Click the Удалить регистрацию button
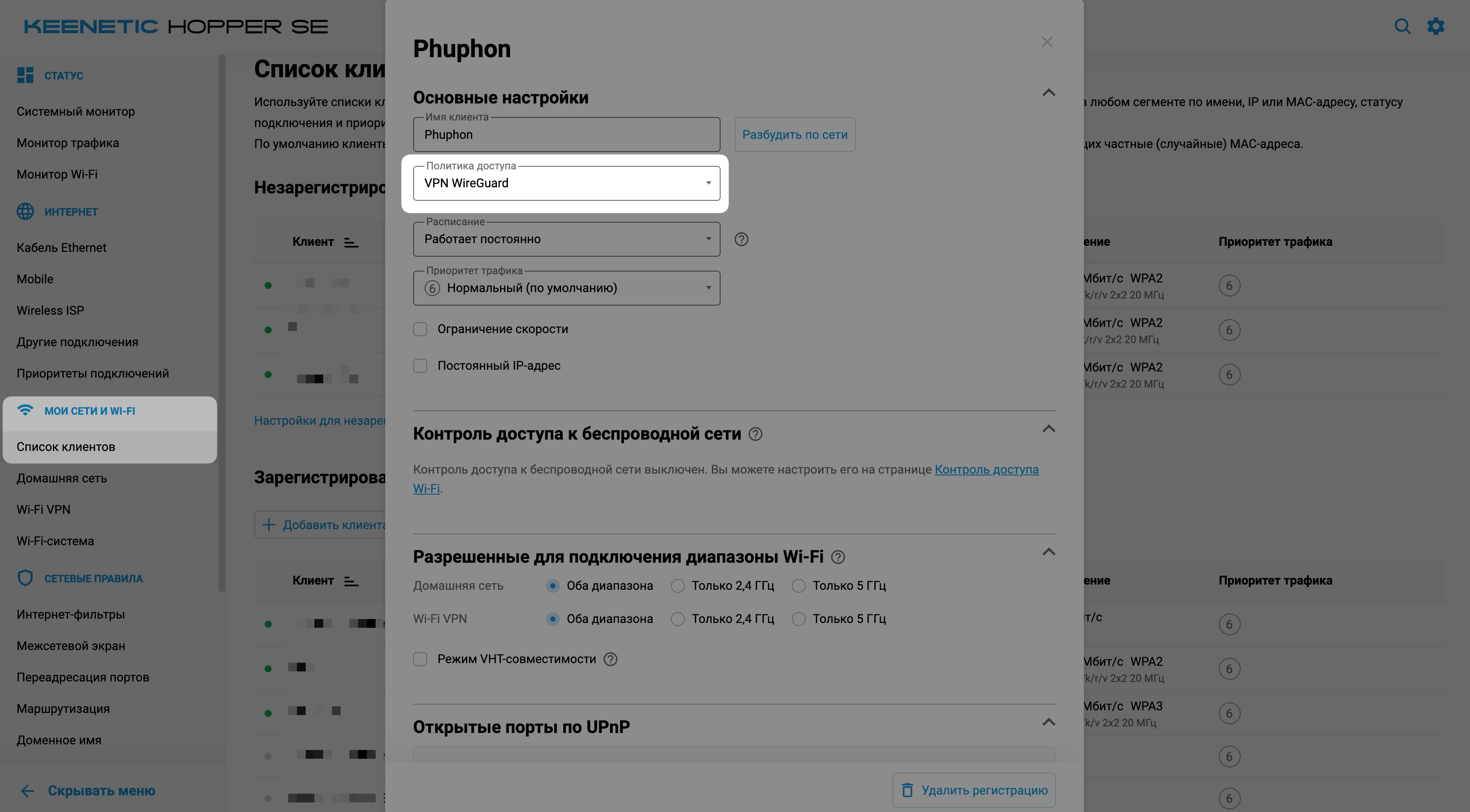The height and width of the screenshot is (812, 1470). coord(974,790)
